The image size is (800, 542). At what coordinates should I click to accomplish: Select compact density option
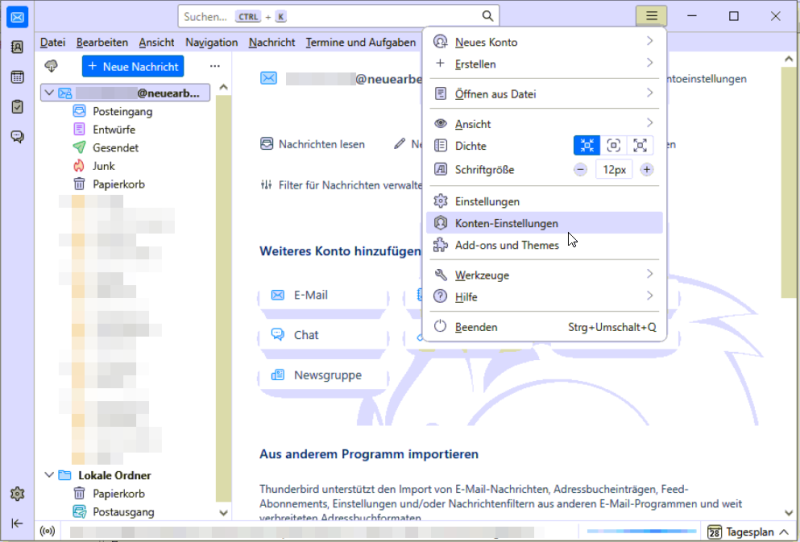pos(587,145)
